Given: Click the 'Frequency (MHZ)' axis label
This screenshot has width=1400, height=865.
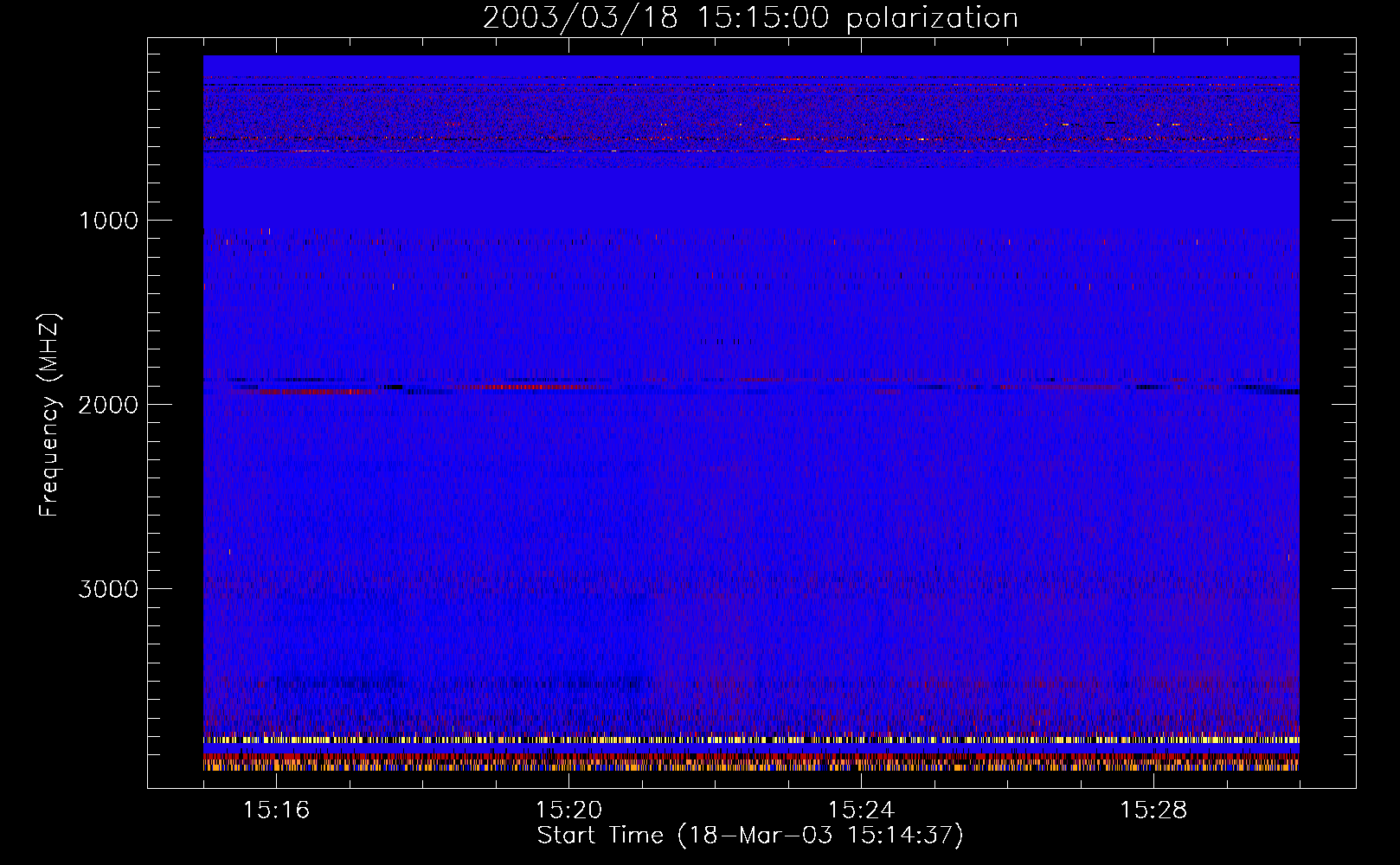Looking at the screenshot, I should click(x=50, y=415).
